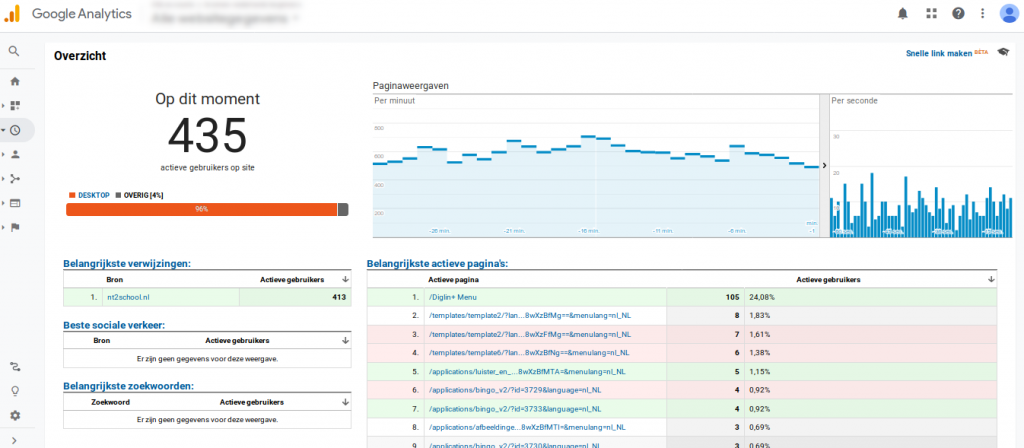Open Admin settings gear icon
1024x448 pixels.
15,415
